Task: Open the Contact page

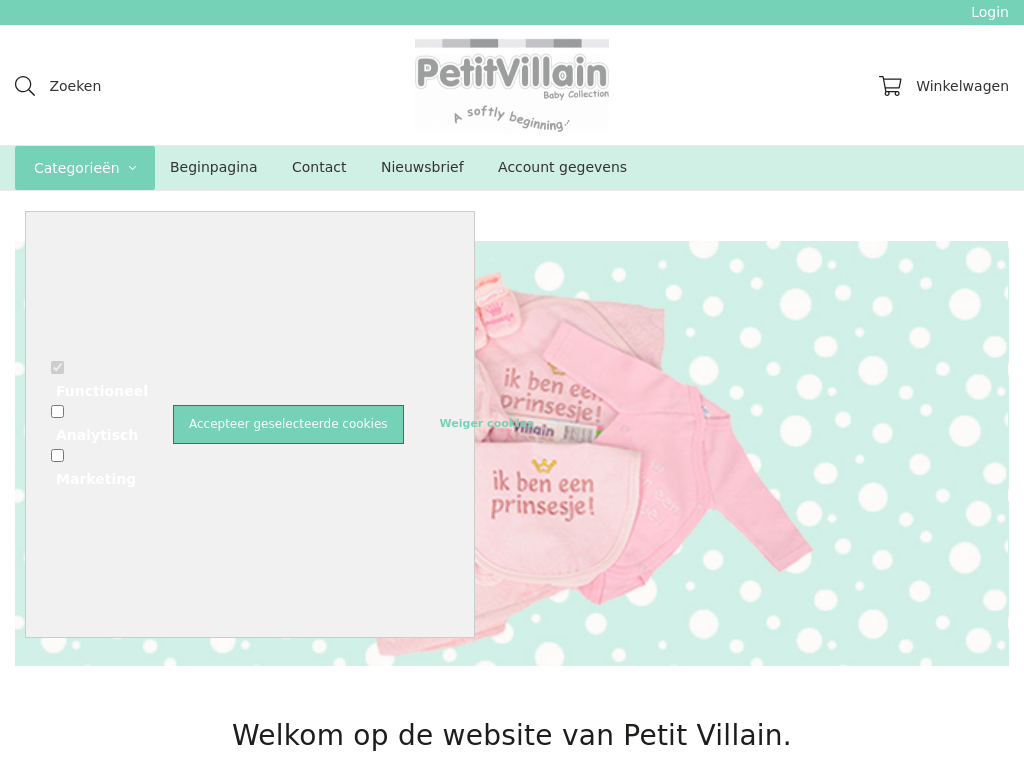Action: point(319,167)
